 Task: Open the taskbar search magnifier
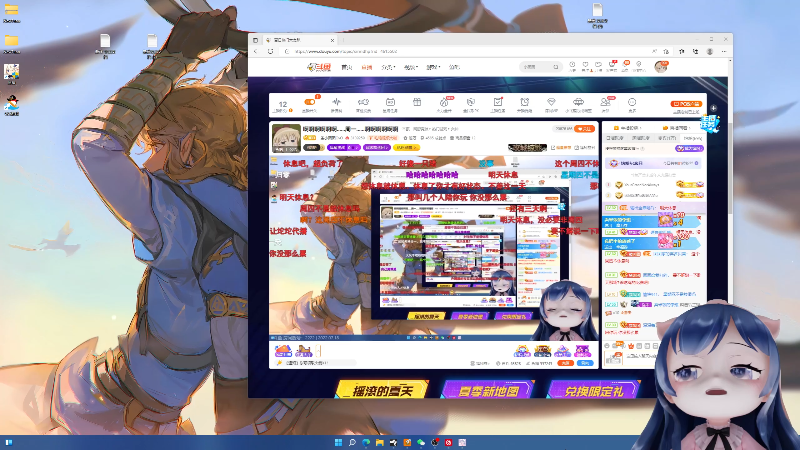click(x=352, y=442)
